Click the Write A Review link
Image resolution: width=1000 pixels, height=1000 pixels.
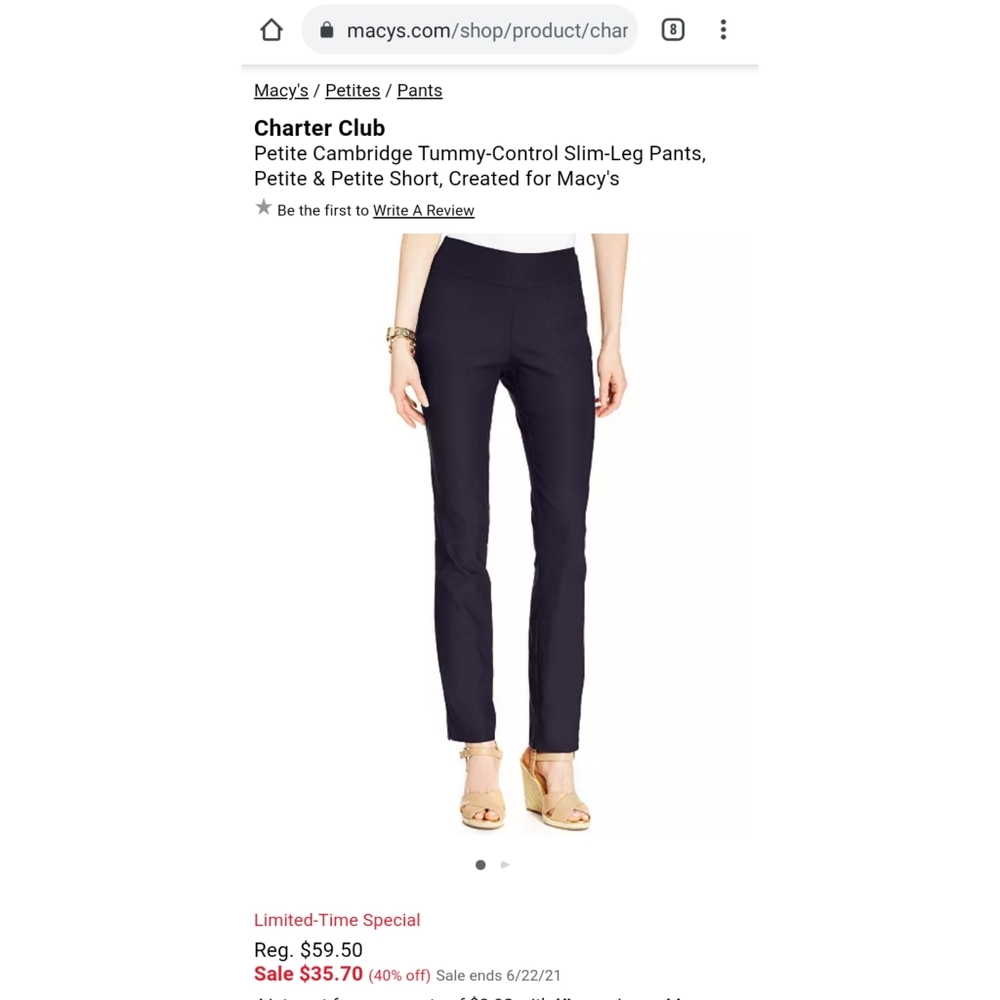(x=423, y=210)
